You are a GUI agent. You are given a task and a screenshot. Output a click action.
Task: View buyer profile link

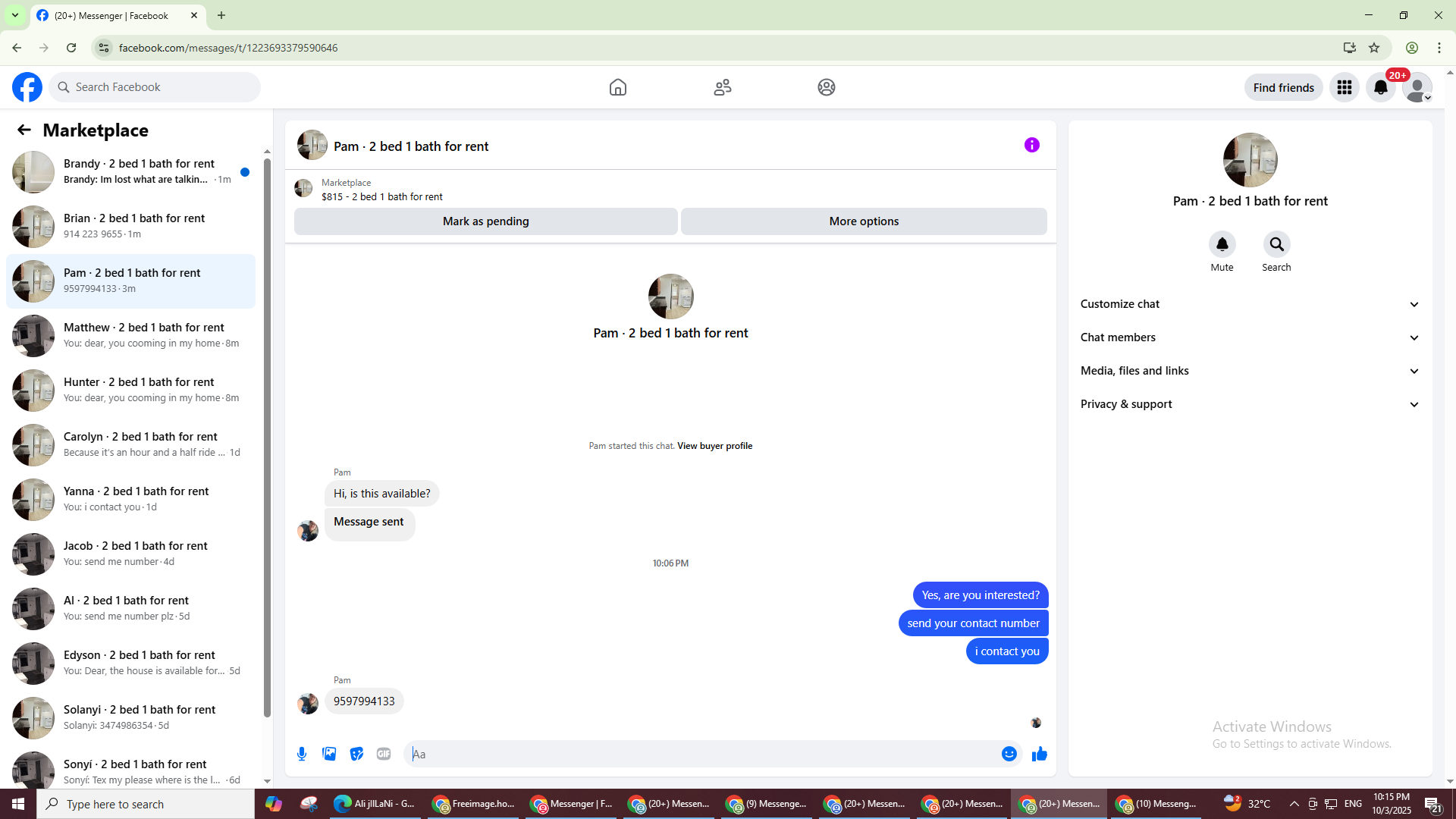point(714,446)
